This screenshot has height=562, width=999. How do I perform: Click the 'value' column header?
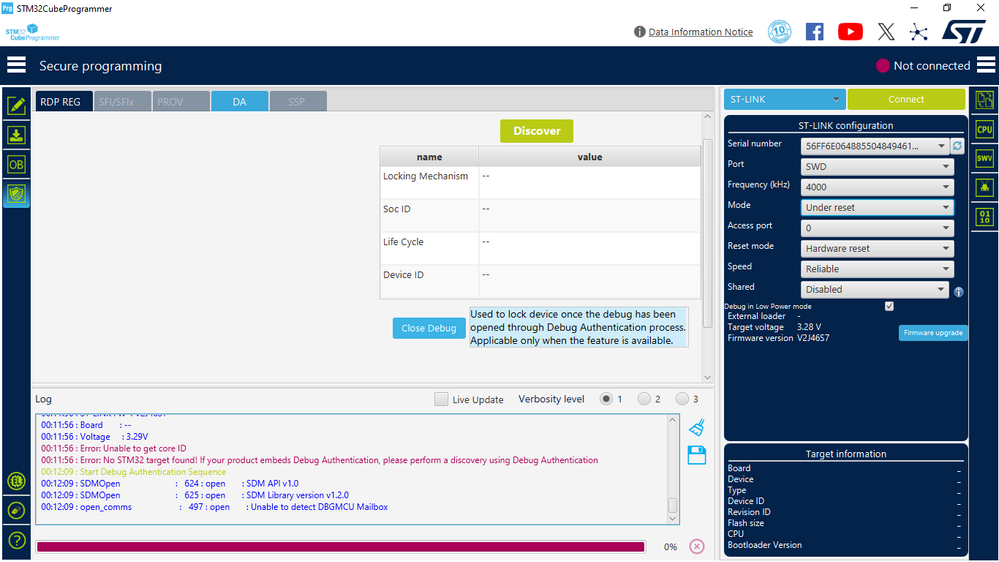[x=589, y=157]
